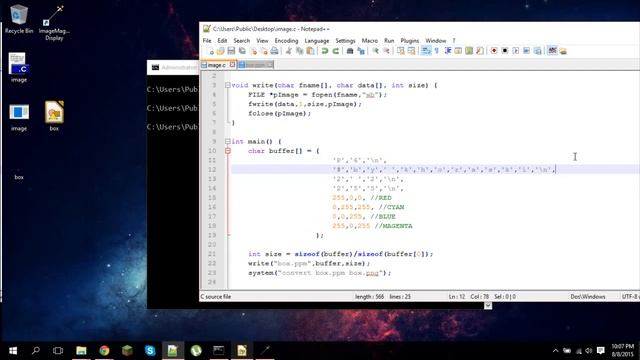640x360 pixels.
Task: Click the Administrator command prompt title bar
Action: (x=173, y=67)
